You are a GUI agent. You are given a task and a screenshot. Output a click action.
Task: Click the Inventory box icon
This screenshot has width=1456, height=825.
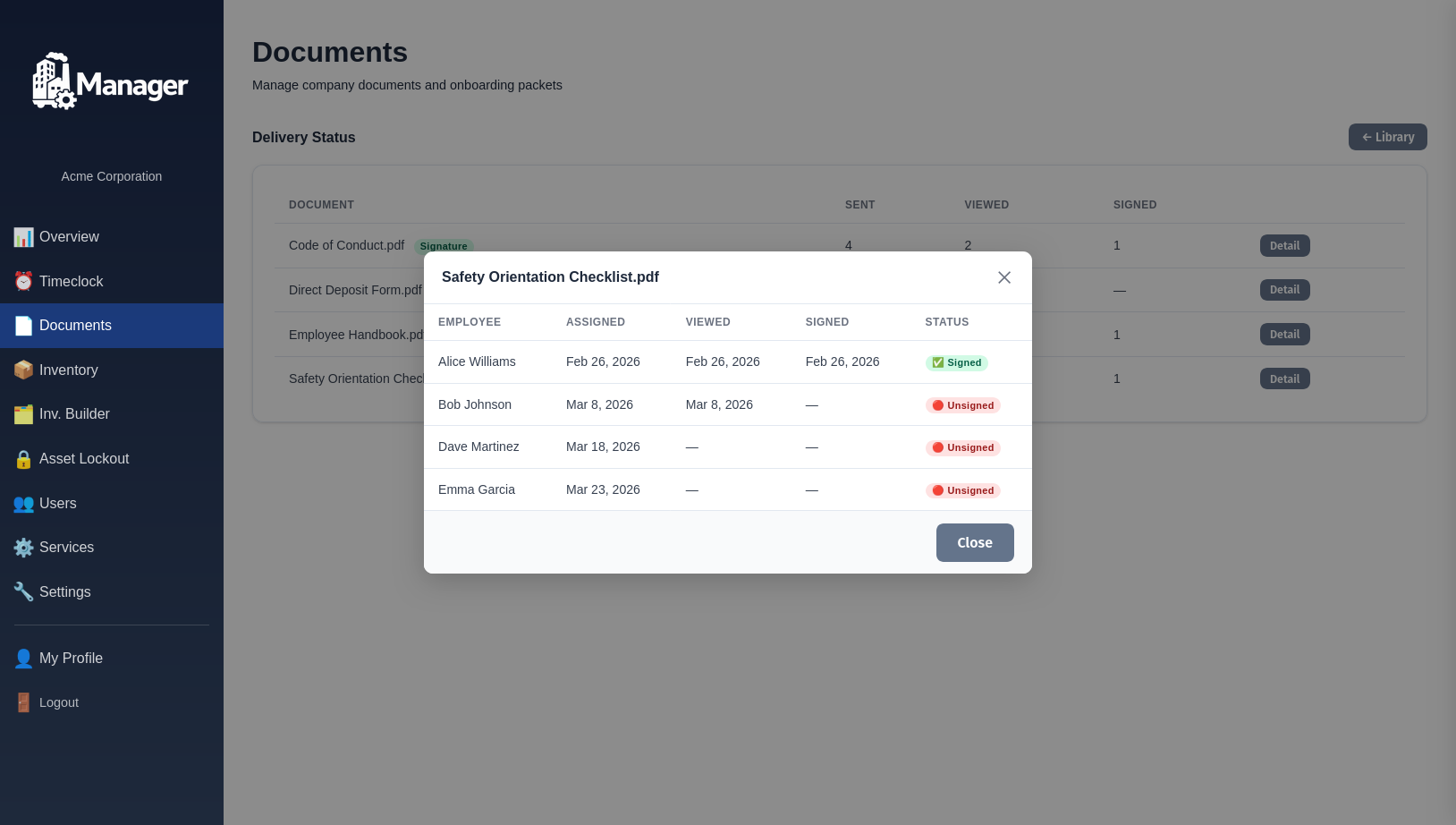pyautogui.click(x=23, y=370)
